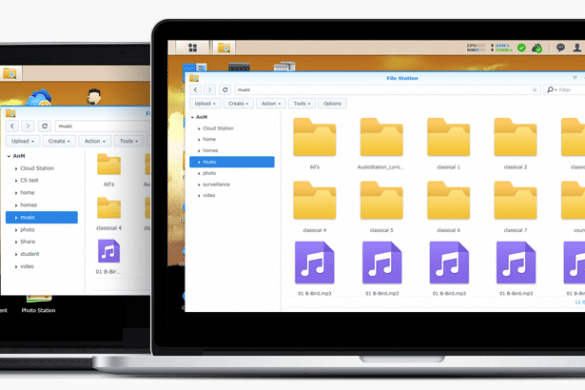Open the CPU and RAM resource monitor widget

coord(476,47)
